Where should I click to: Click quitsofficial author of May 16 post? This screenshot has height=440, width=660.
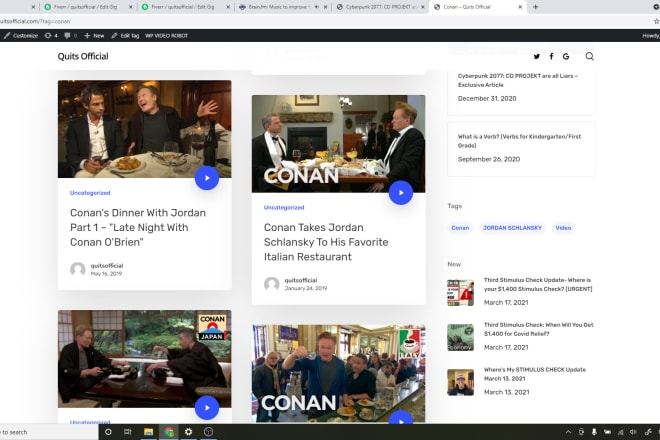point(107,266)
